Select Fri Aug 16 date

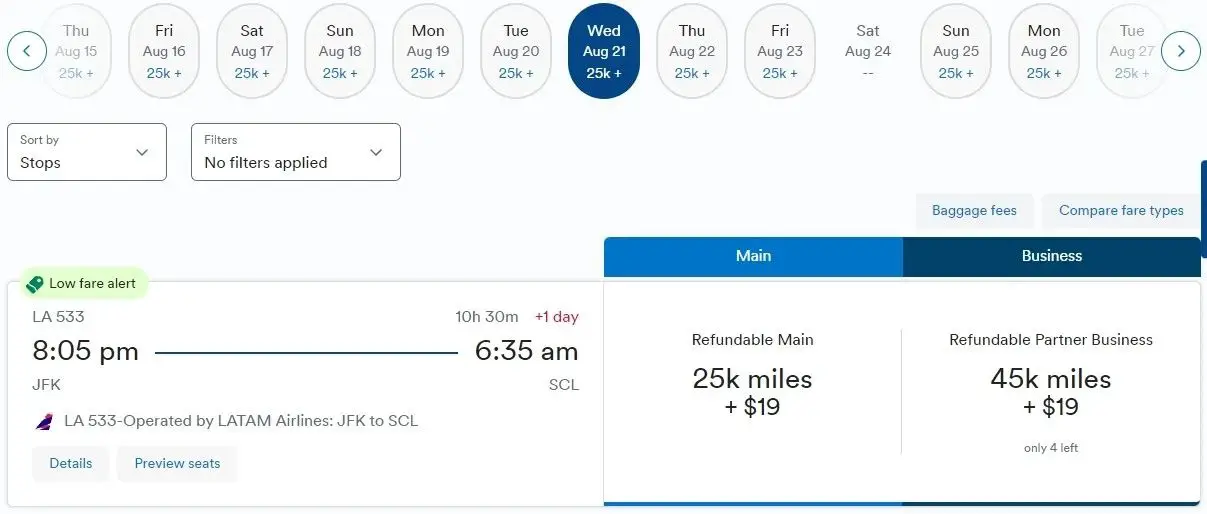(164, 51)
